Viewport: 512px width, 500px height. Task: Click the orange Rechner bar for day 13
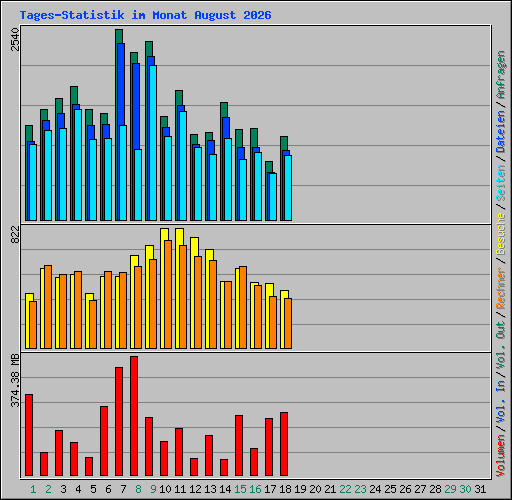213,304
